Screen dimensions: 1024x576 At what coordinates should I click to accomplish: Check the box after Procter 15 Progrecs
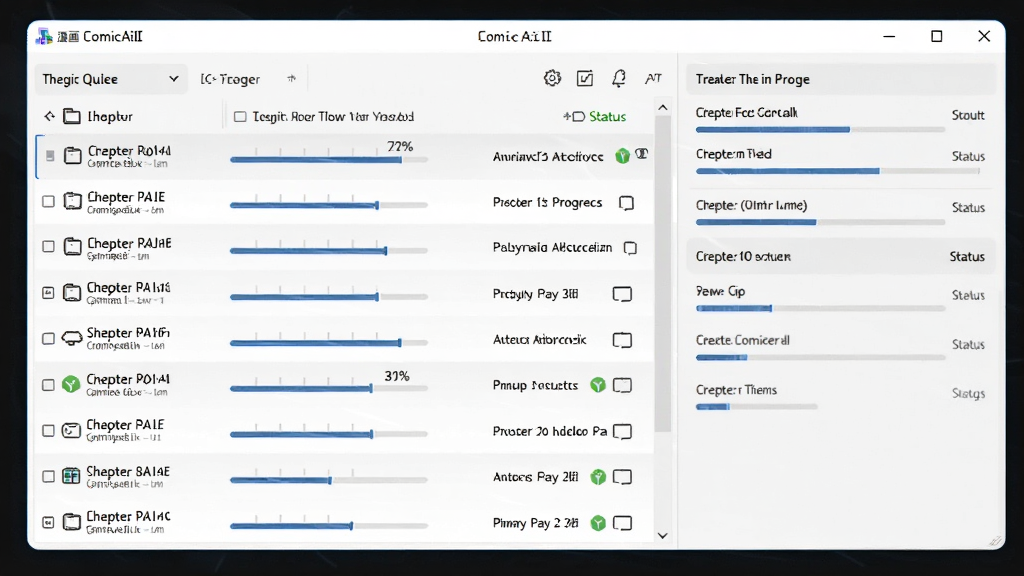(626, 203)
